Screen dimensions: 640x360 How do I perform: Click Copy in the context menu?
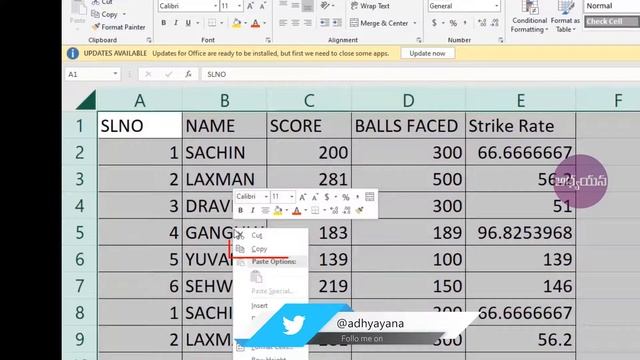(x=270, y=249)
